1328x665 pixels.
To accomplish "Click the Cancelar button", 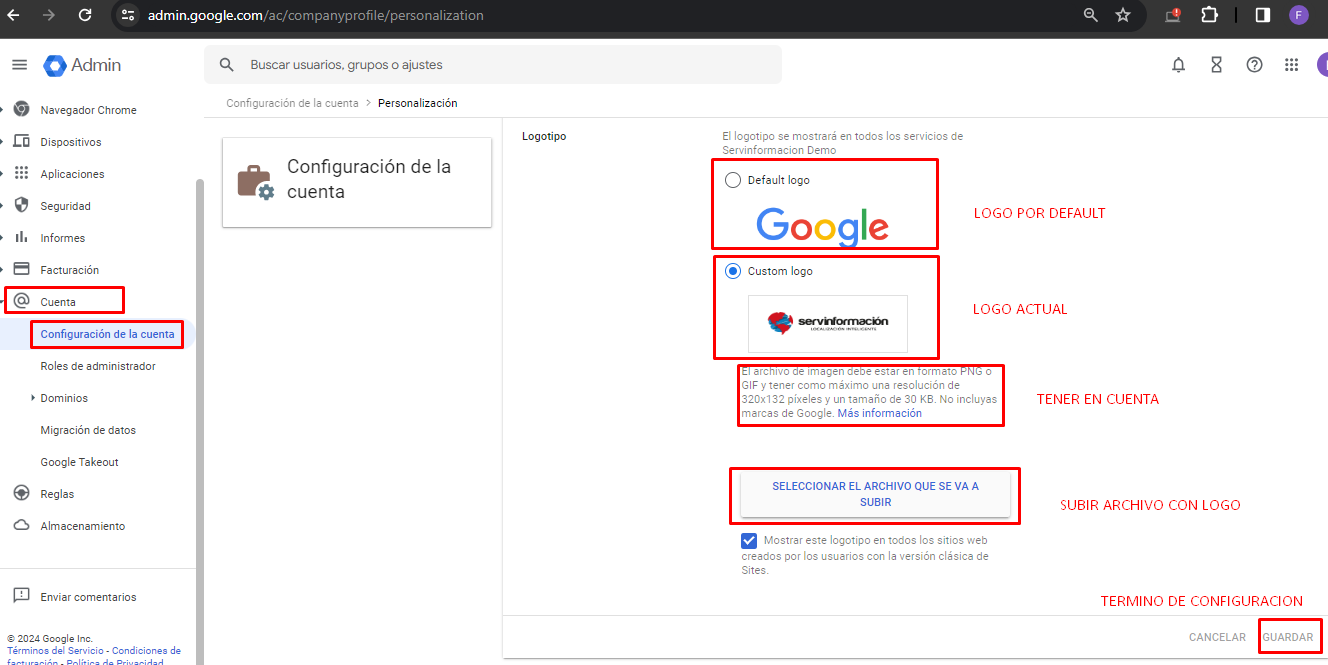I will [1217, 637].
